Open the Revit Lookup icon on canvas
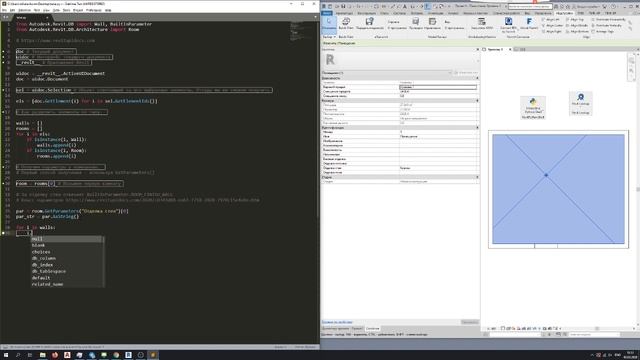Image resolution: width=640 pixels, height=360 pixels. coord(580,103)
